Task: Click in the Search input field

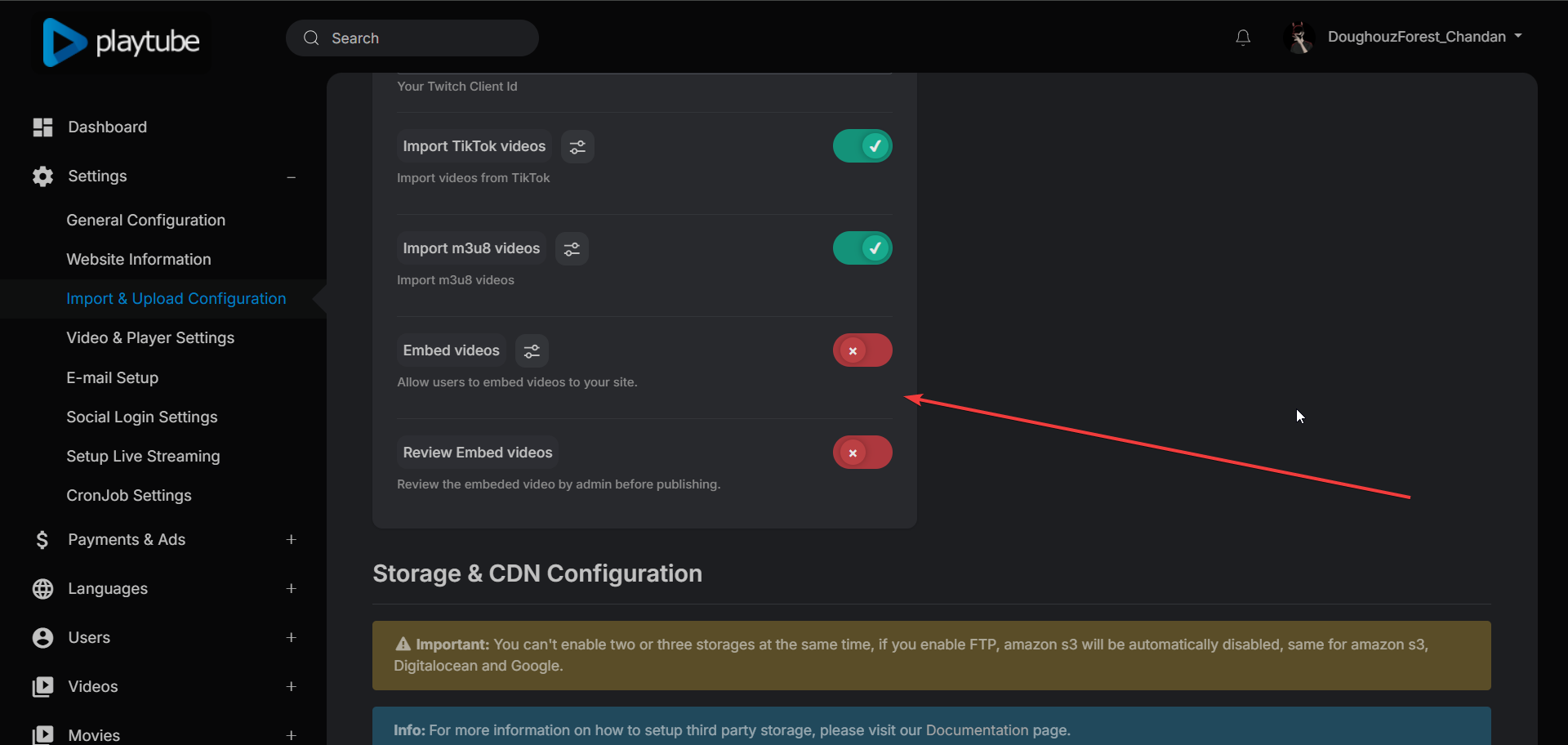Action: click(425, 38)
